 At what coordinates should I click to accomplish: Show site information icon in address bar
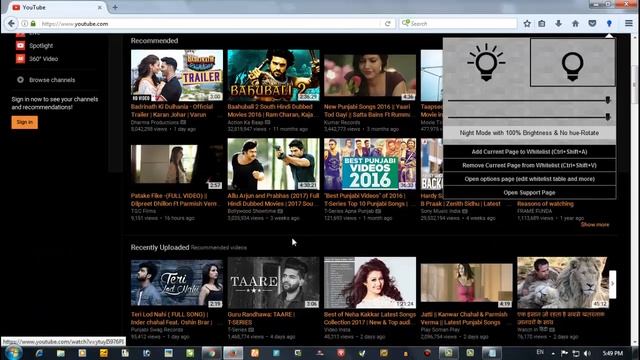(24, 24)
